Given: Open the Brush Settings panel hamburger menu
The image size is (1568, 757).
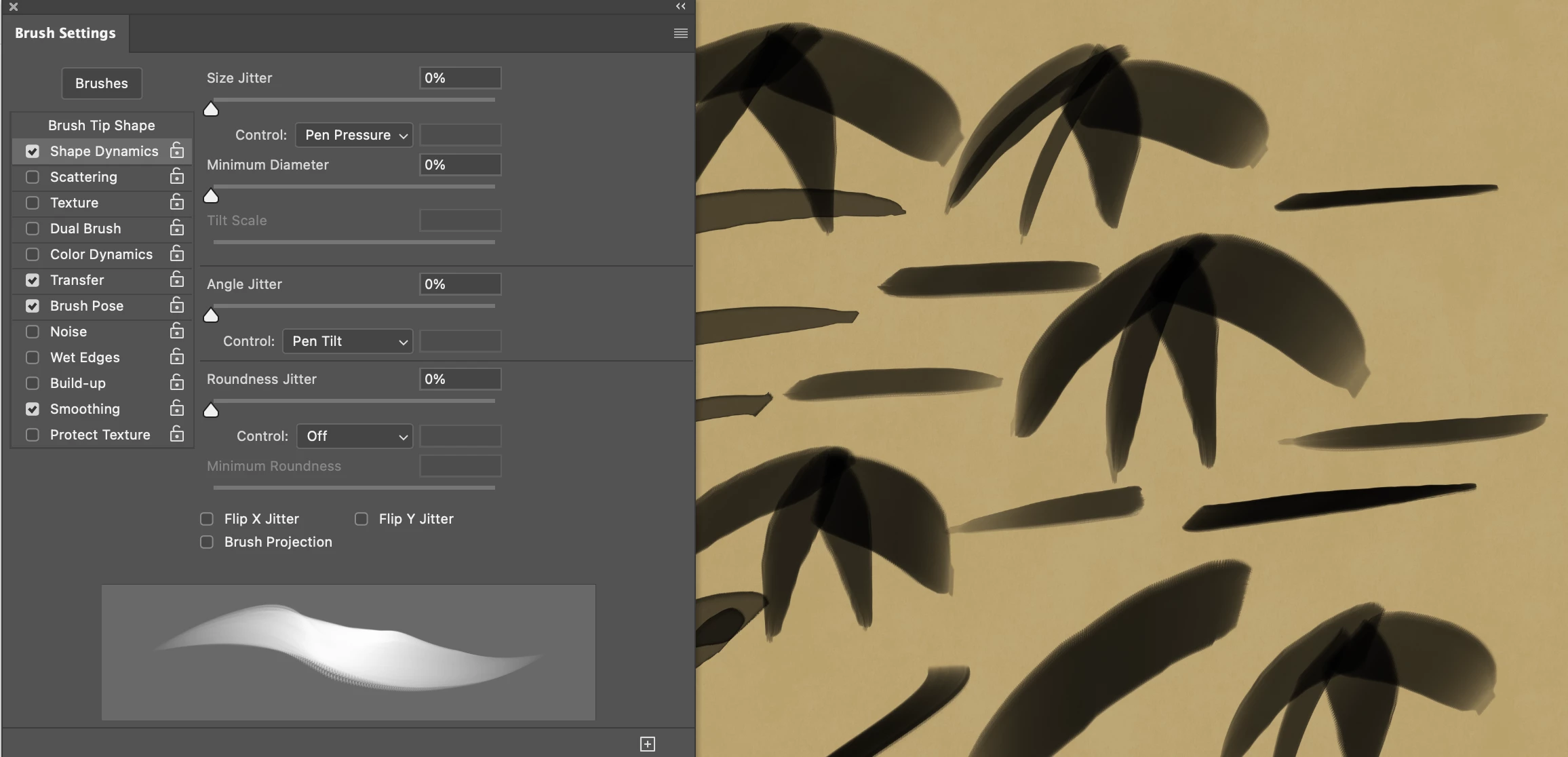Looking at the screenshot, I should 680,33.
